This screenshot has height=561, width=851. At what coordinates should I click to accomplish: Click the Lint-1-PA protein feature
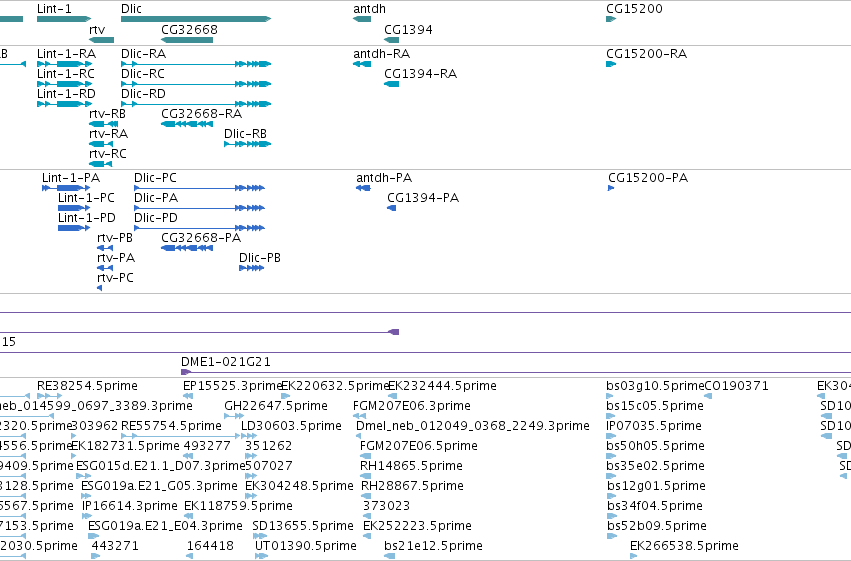tap(66, 188)
